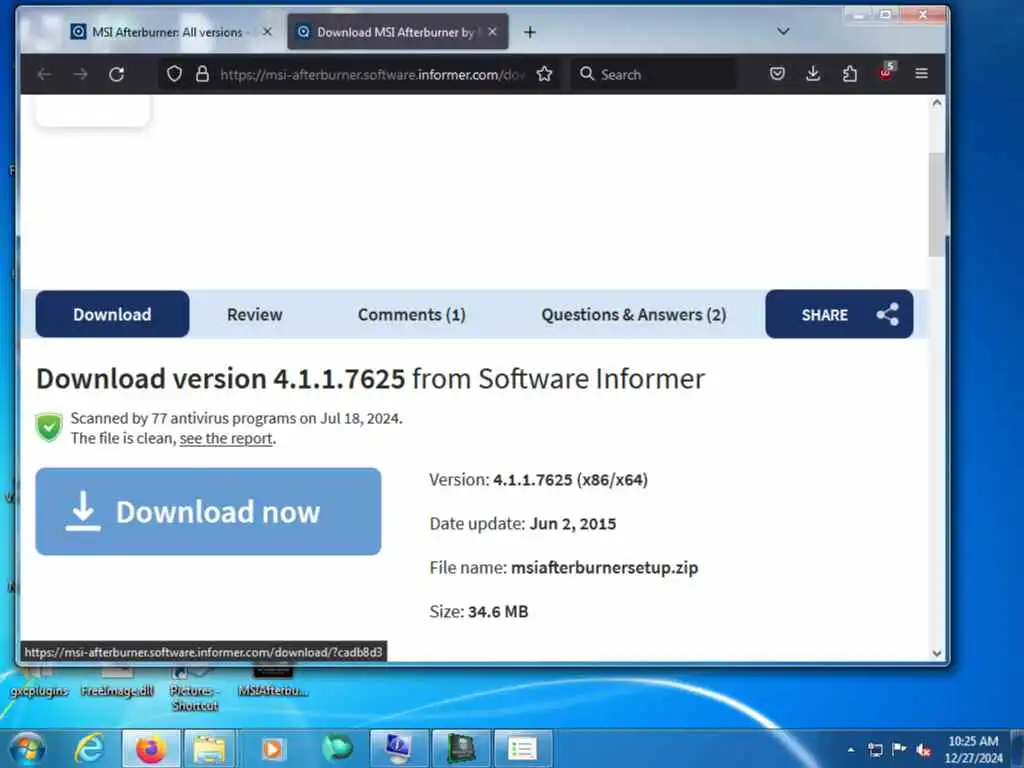Open Windows Media Player taskbar icon
The width and height of the screenshot is (1024, 768).
(273, 748)
